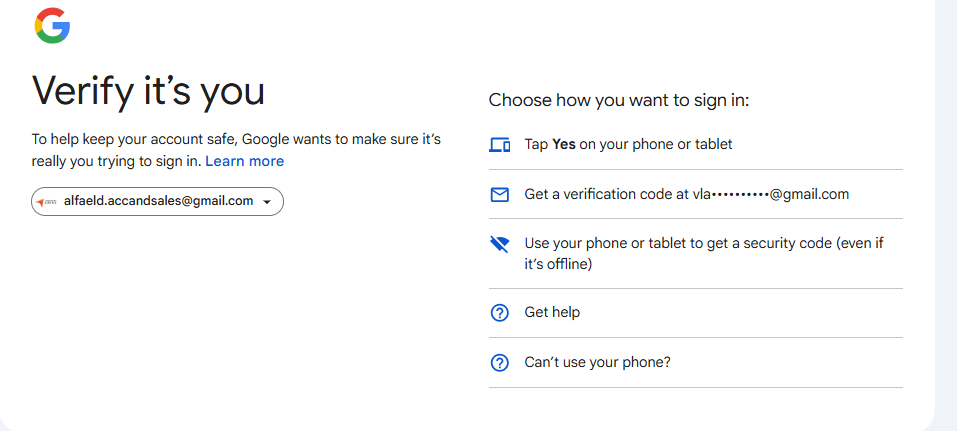Click the offline security code icon
The image size is (957, 431).
click(500, 245)
